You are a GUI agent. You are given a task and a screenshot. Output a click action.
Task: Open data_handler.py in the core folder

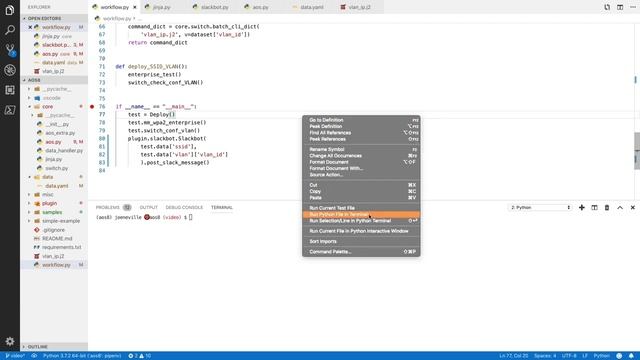point(64,151)
